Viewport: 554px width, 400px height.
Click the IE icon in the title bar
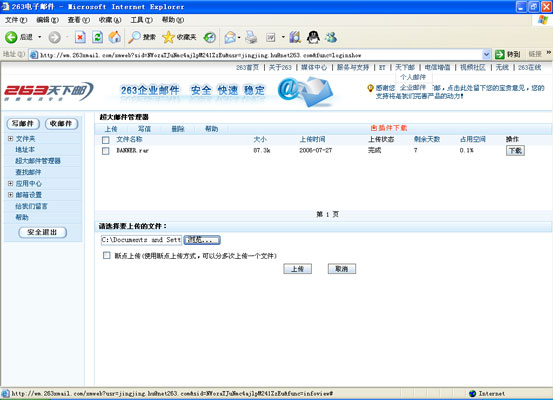point(5,6)
